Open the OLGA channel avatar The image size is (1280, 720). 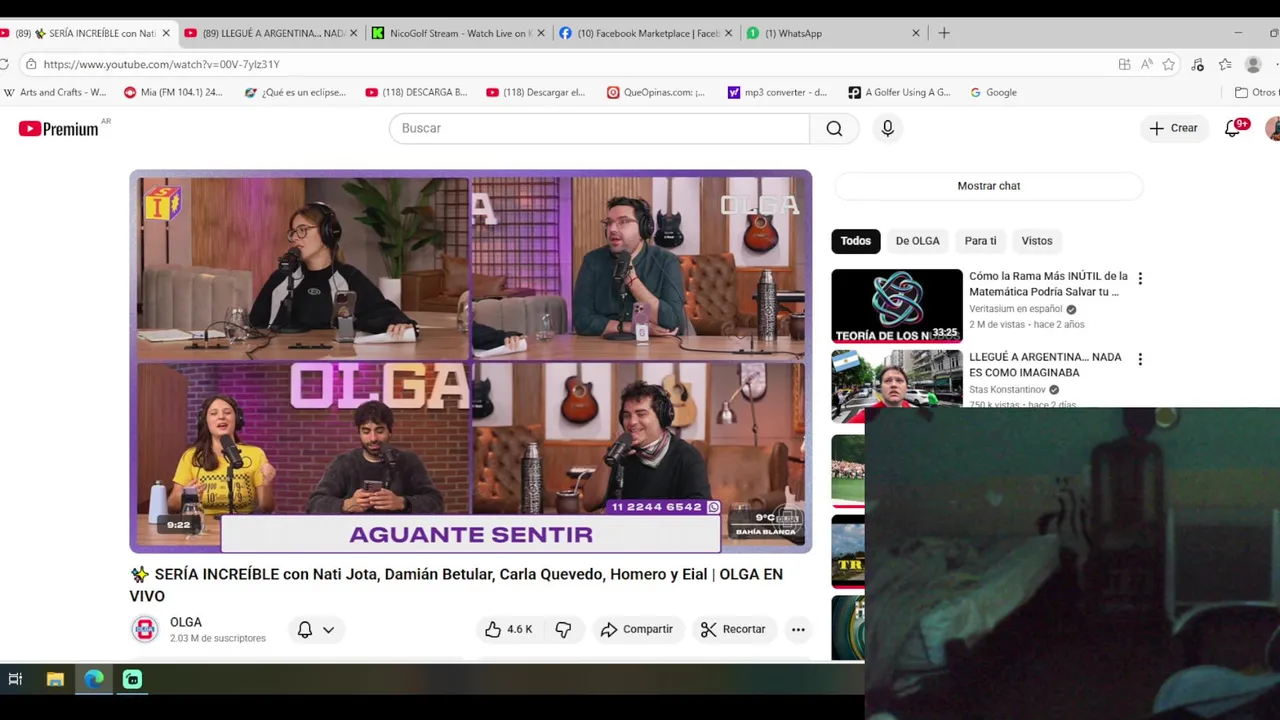pyautogui.click(x=145, y=629)
